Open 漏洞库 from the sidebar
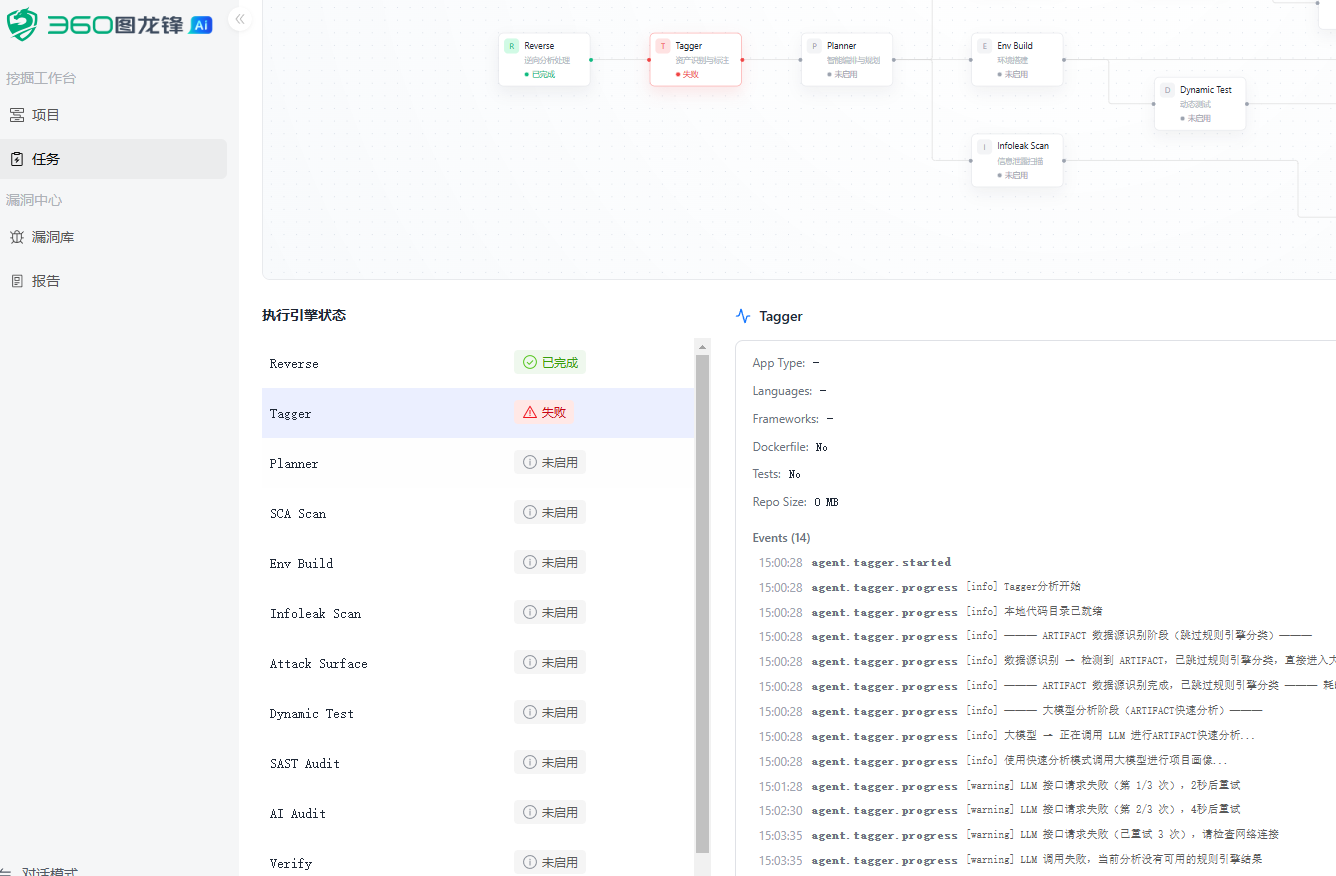This screenshot has width=1336, height=876. 113,237
